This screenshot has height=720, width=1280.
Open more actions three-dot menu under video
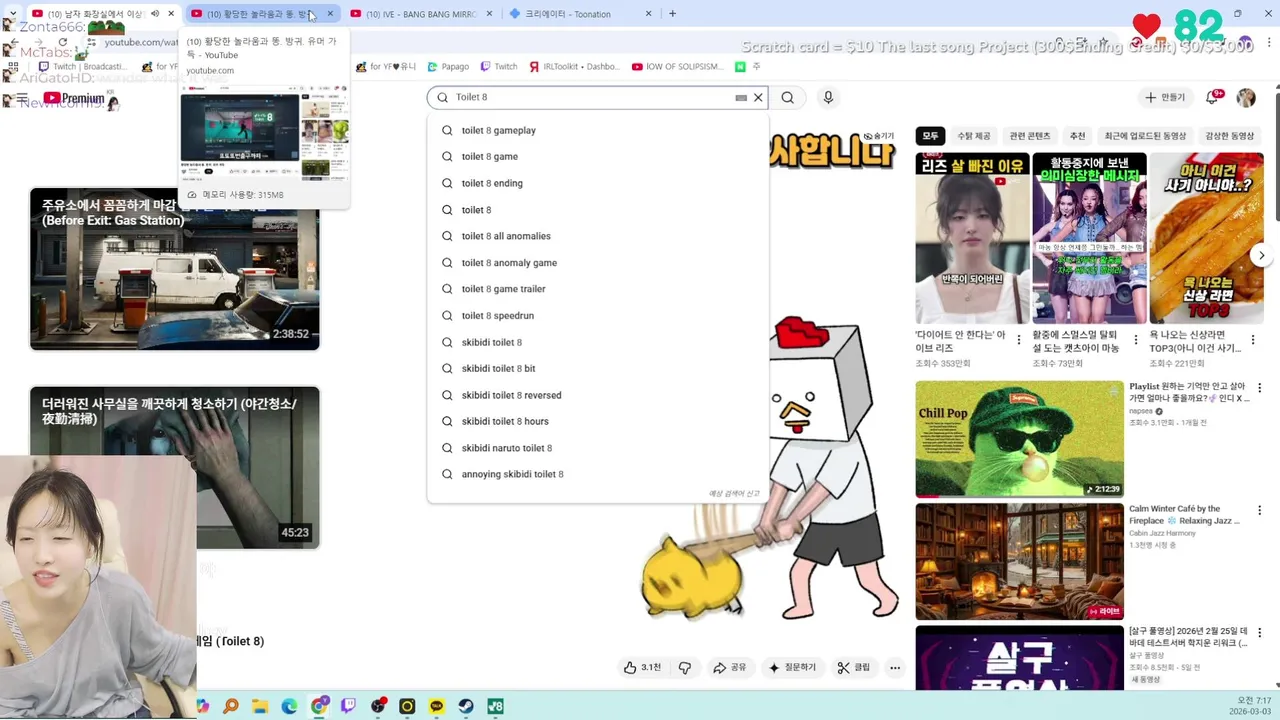[895, 667]
